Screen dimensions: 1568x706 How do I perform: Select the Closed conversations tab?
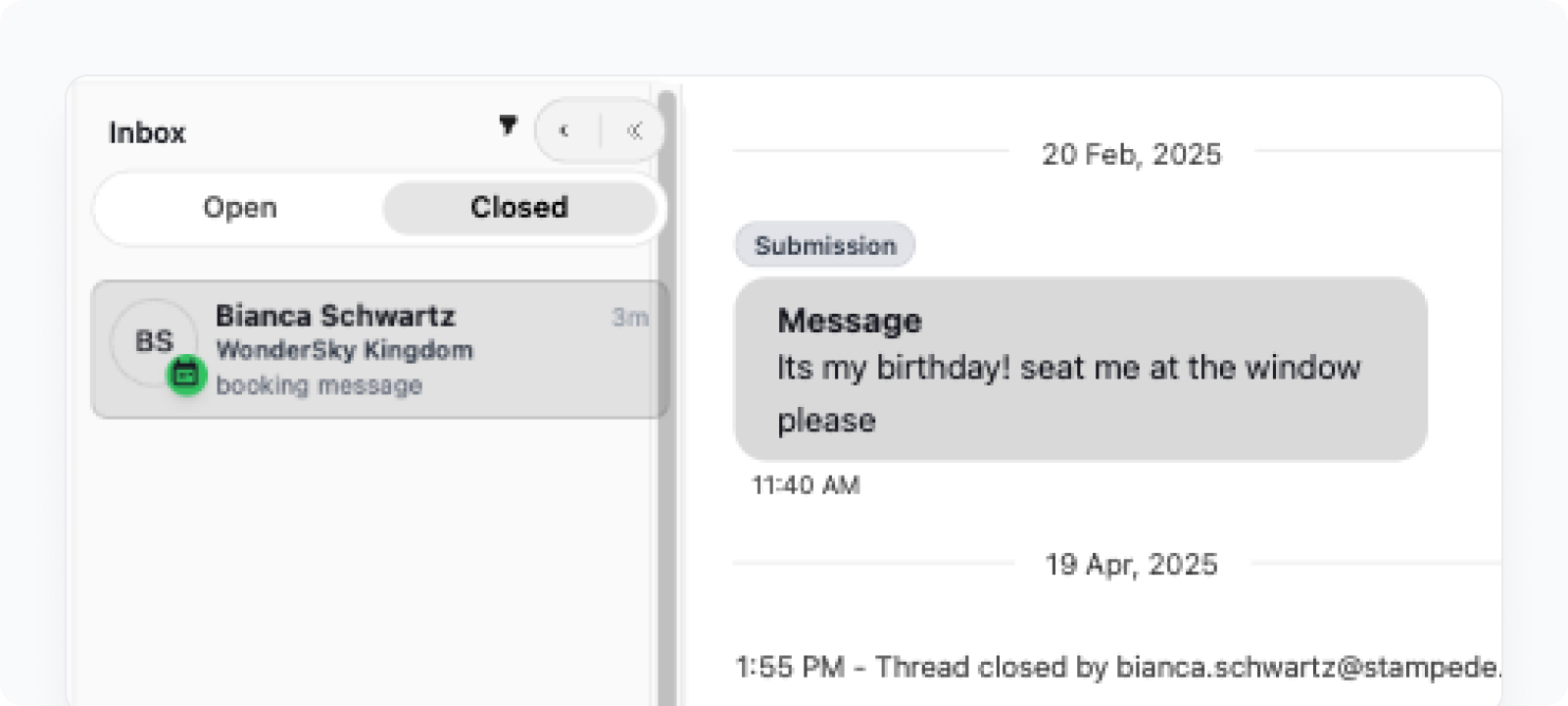click(x=519, y=208)
